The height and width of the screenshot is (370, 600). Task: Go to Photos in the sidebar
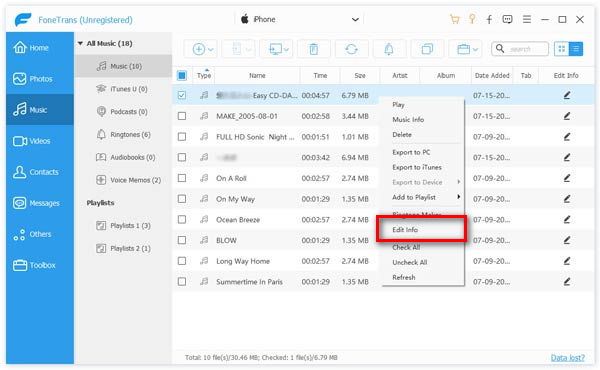(x=40, y=79)
